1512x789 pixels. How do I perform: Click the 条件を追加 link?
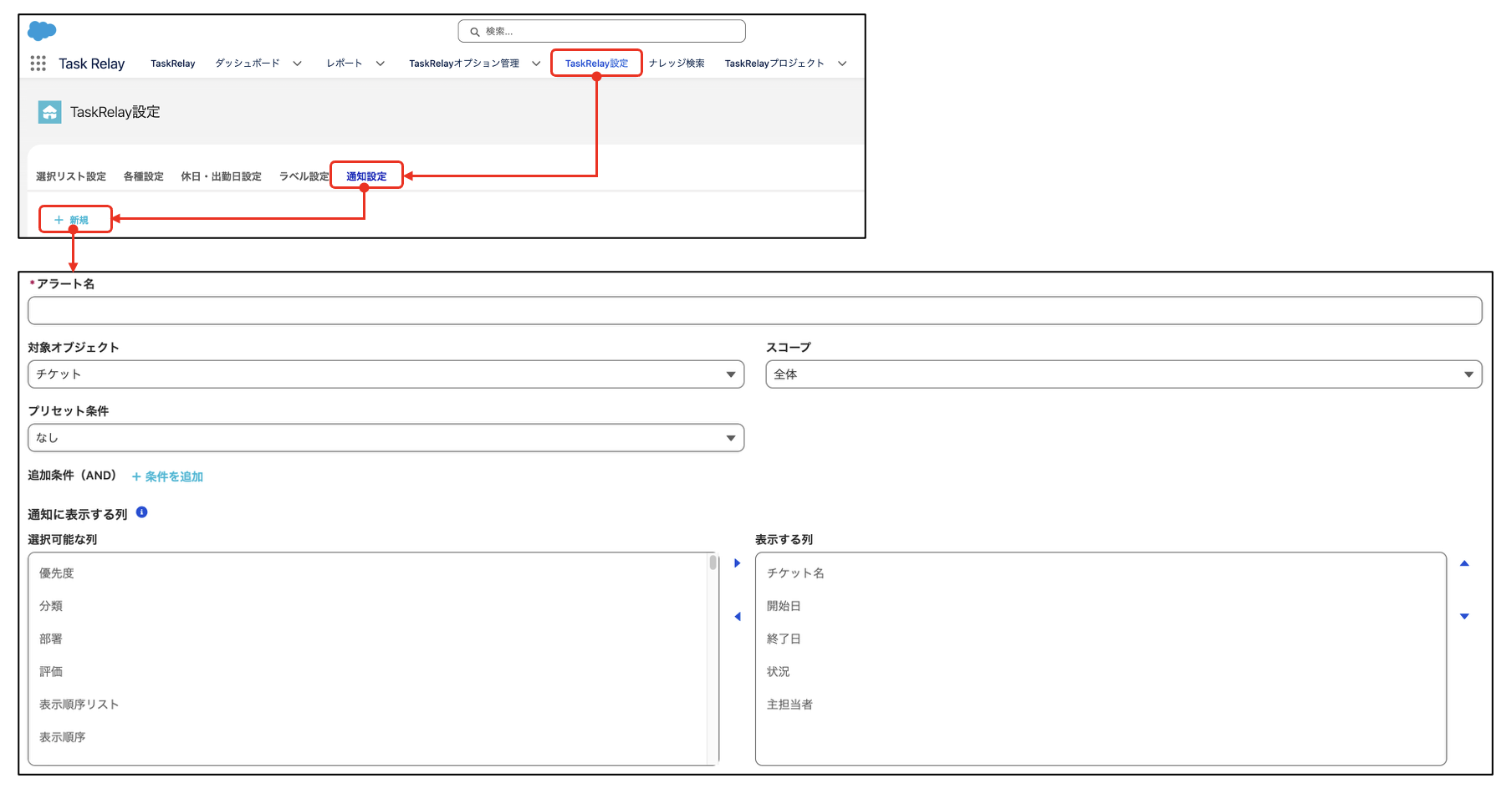point(168,476)
